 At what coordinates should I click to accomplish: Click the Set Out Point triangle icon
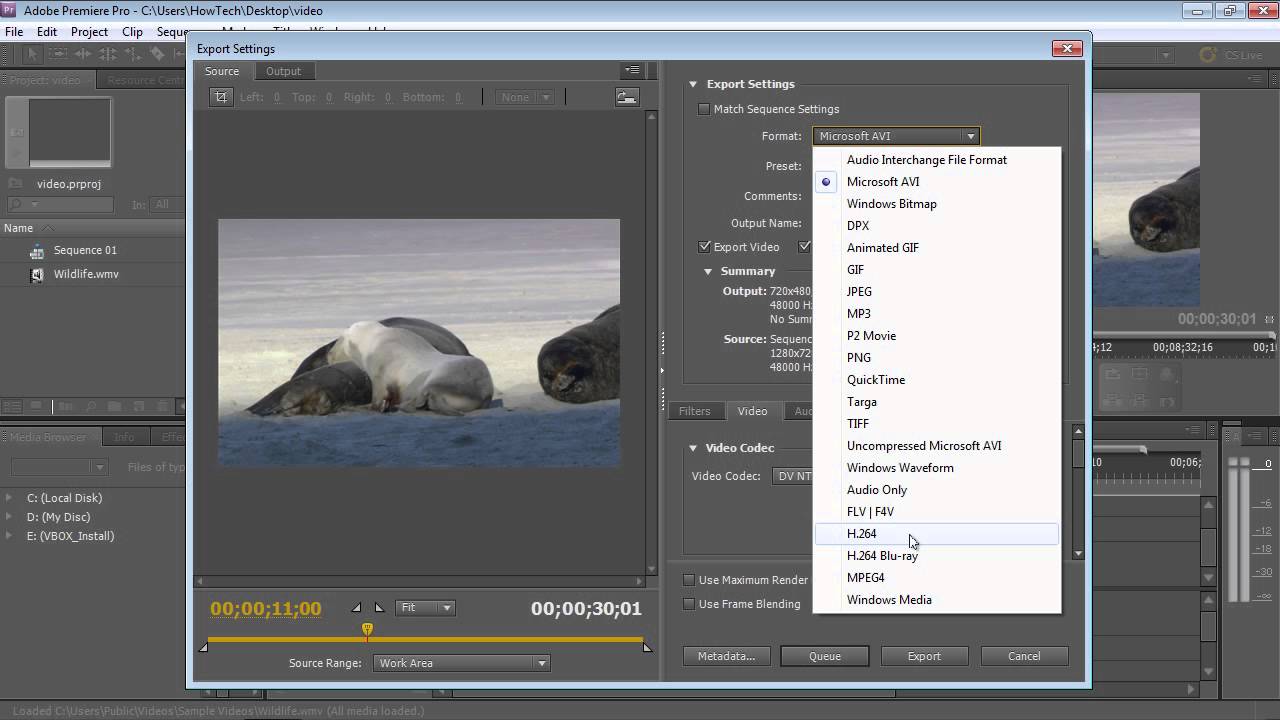[379, 608]
